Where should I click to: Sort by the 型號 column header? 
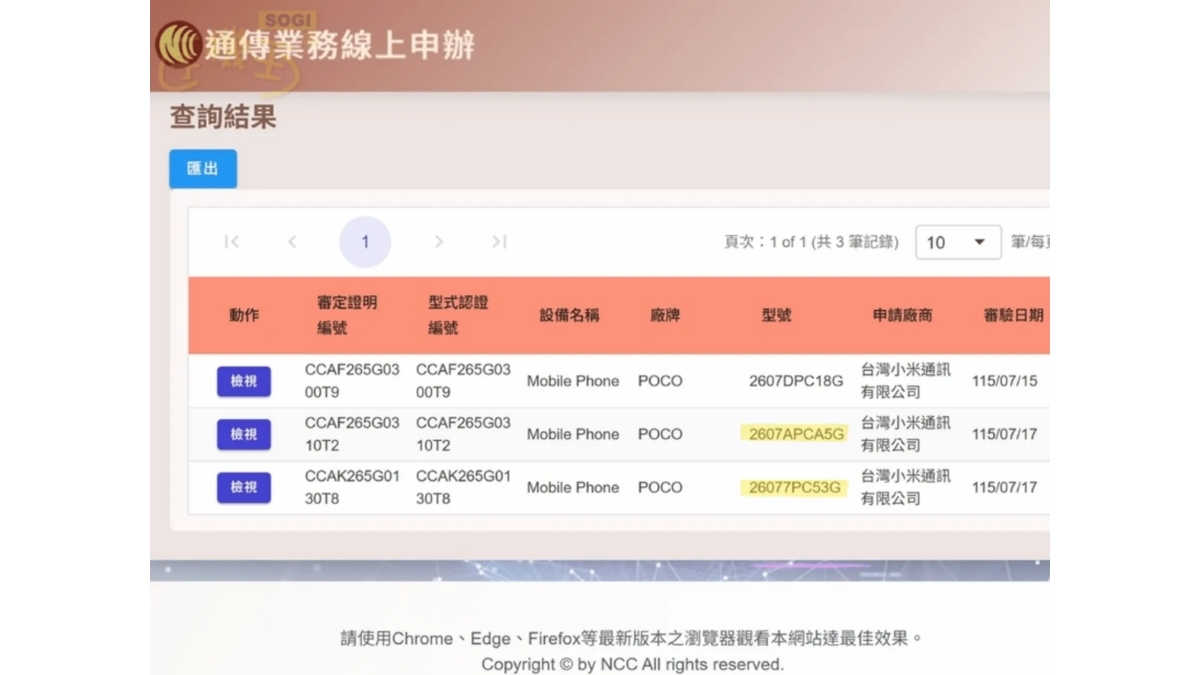[776, 315]
